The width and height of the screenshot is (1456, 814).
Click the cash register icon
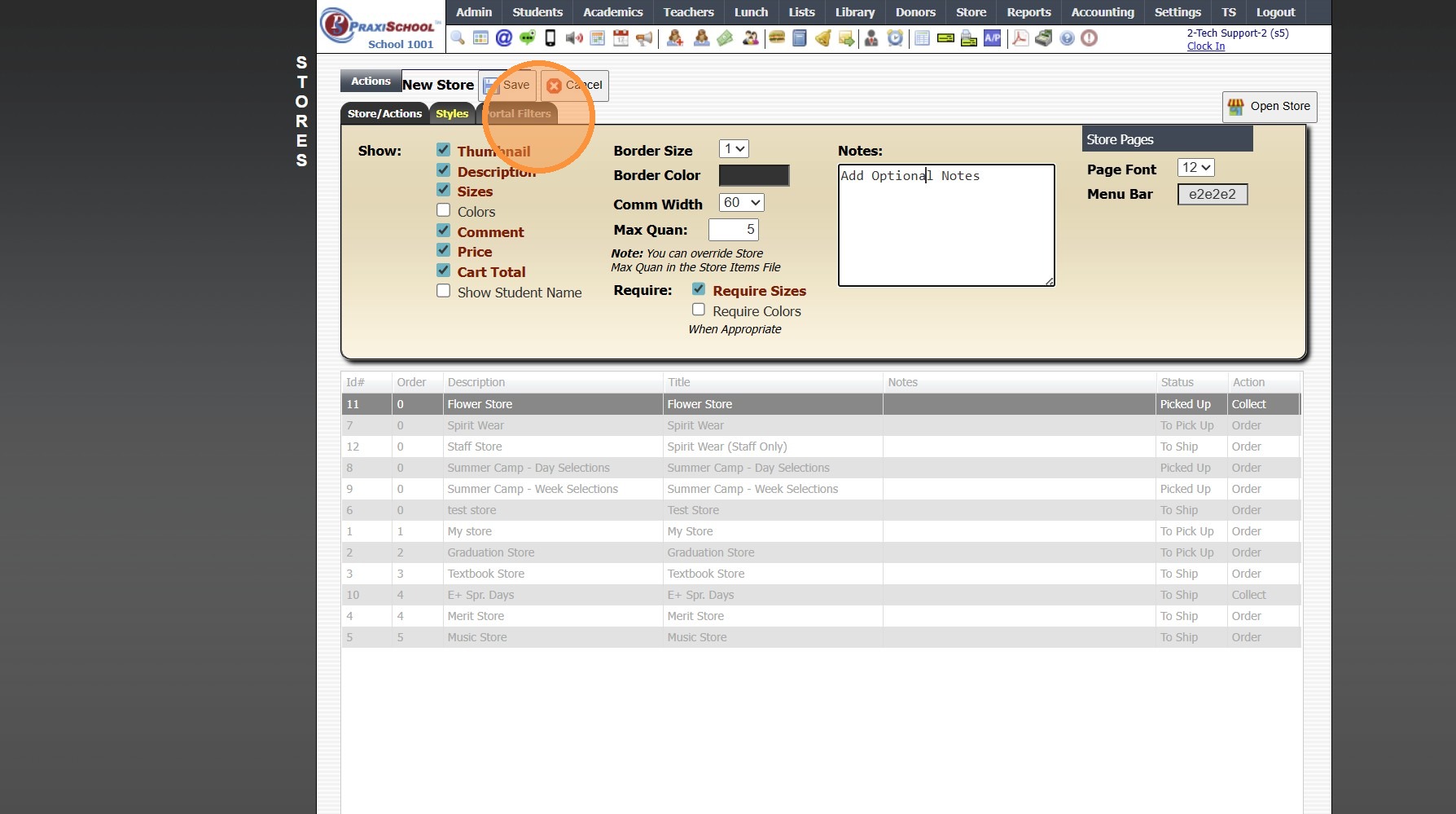1043,37
